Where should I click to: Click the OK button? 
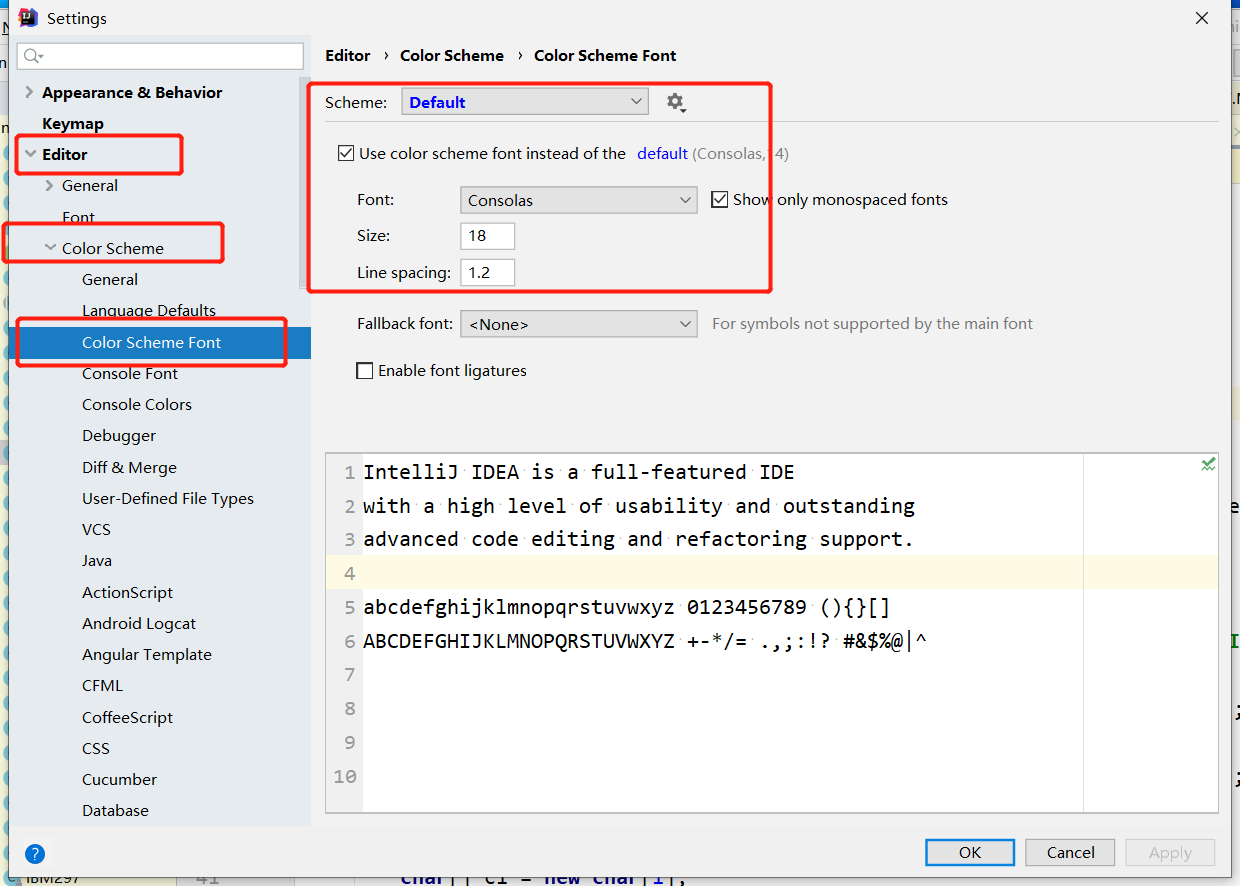tap(970, 852)
